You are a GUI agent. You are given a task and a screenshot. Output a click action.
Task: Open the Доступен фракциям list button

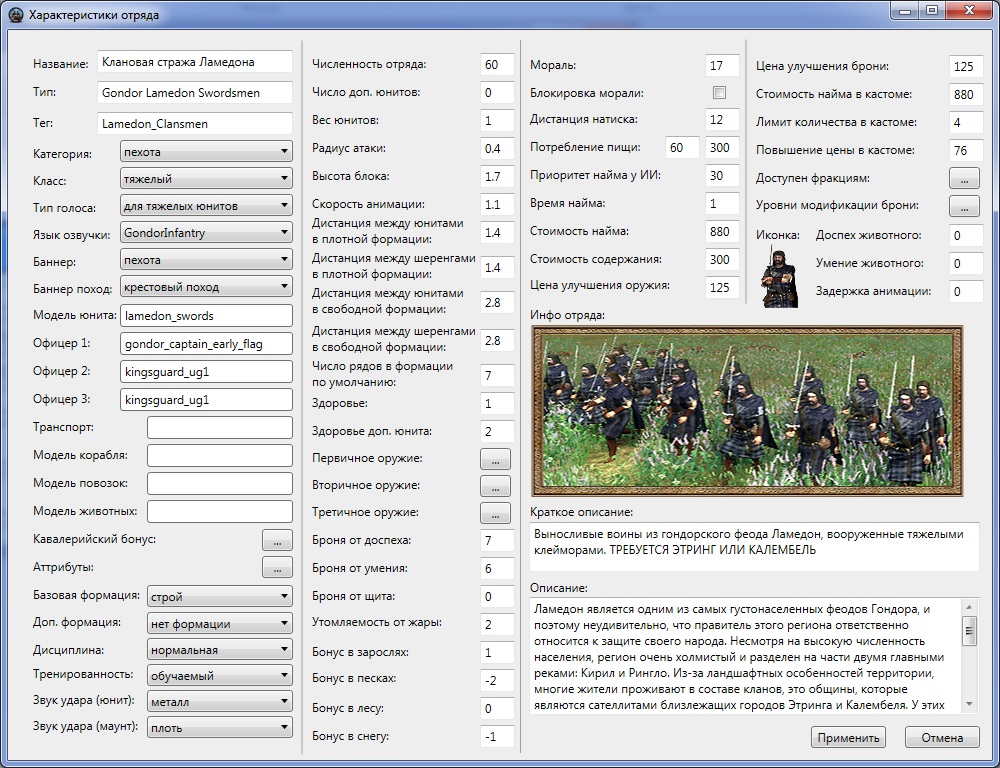click(964, 179)
